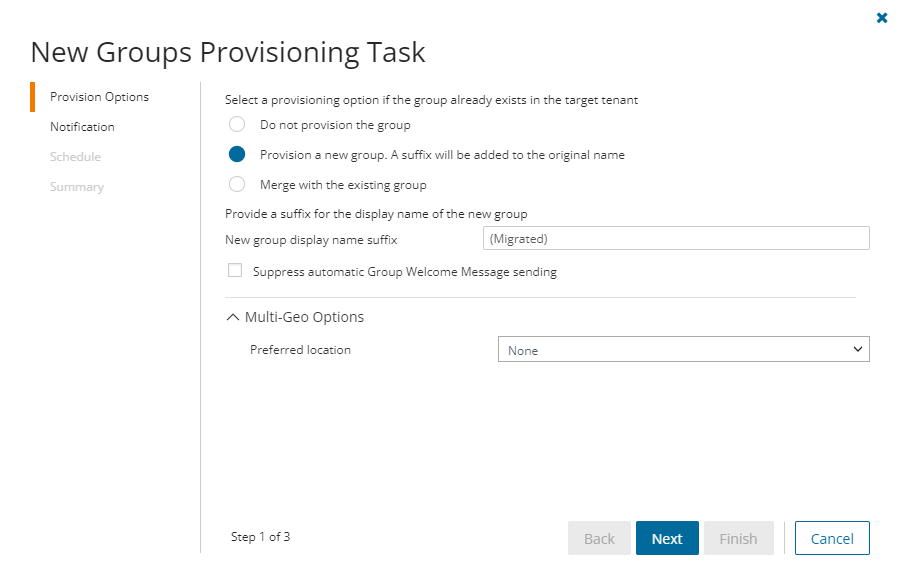This screenshot has height=585, width=900.
Task: Click the Cancel button
Action: 832,538
